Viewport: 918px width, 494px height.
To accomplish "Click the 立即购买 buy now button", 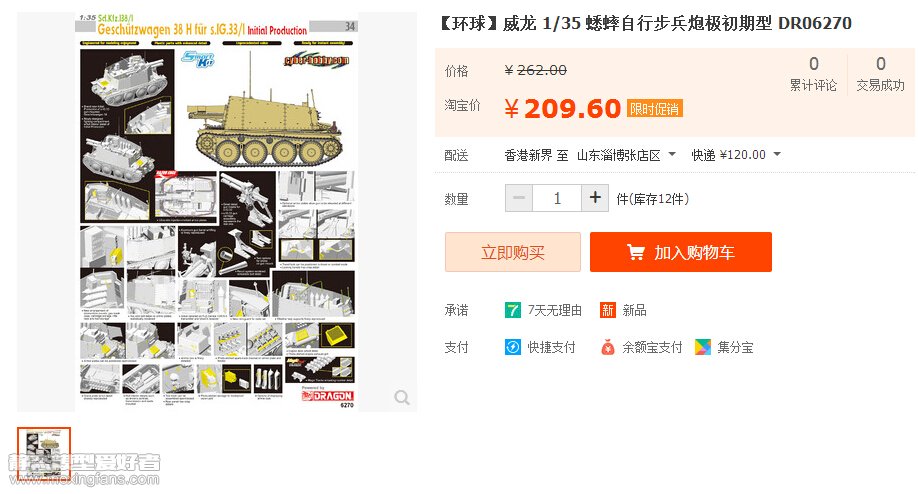I will pos(513,252).
